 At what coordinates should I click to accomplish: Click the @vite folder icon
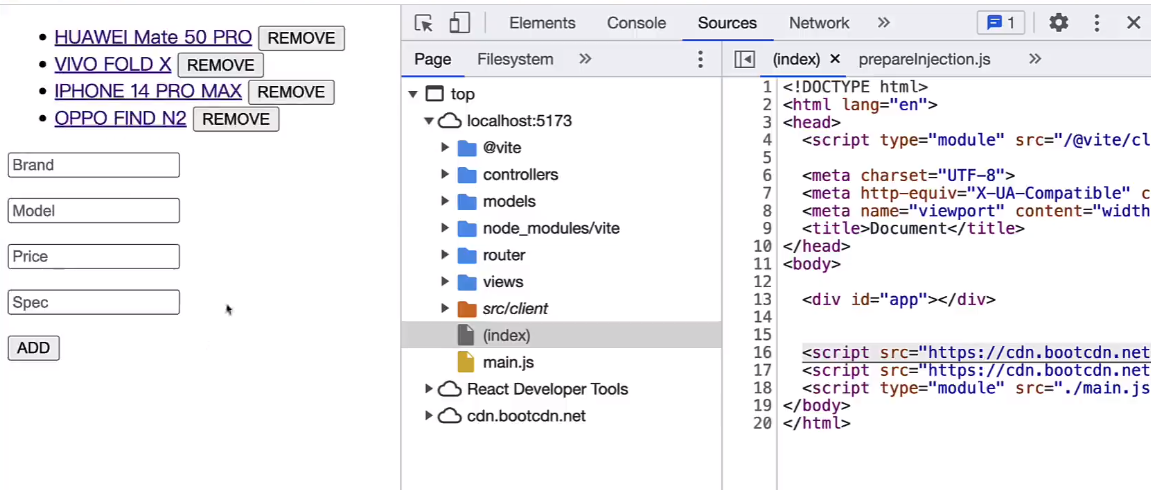(467, 148)
